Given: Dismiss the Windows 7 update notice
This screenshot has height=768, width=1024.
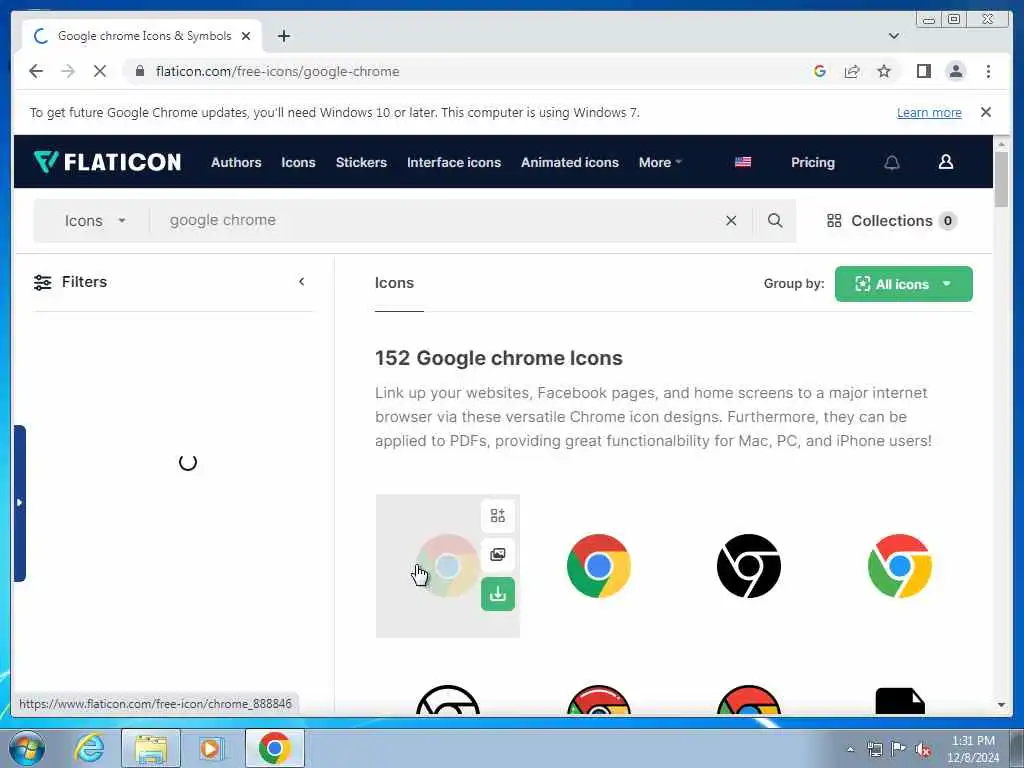Looking at the screenshot, I should tap(985, 112).
